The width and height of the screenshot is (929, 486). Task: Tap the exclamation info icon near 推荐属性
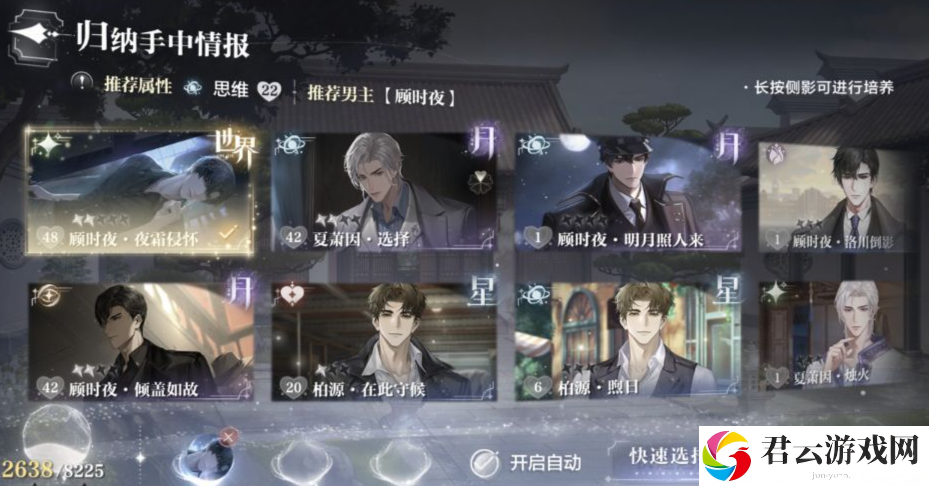(82, 83)
